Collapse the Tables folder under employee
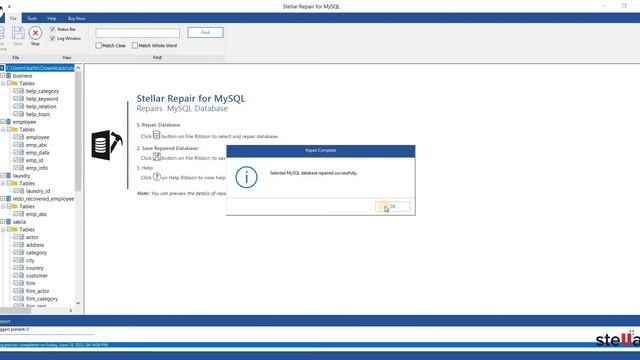Screen dimensions: 640x360 coord(3,130)
